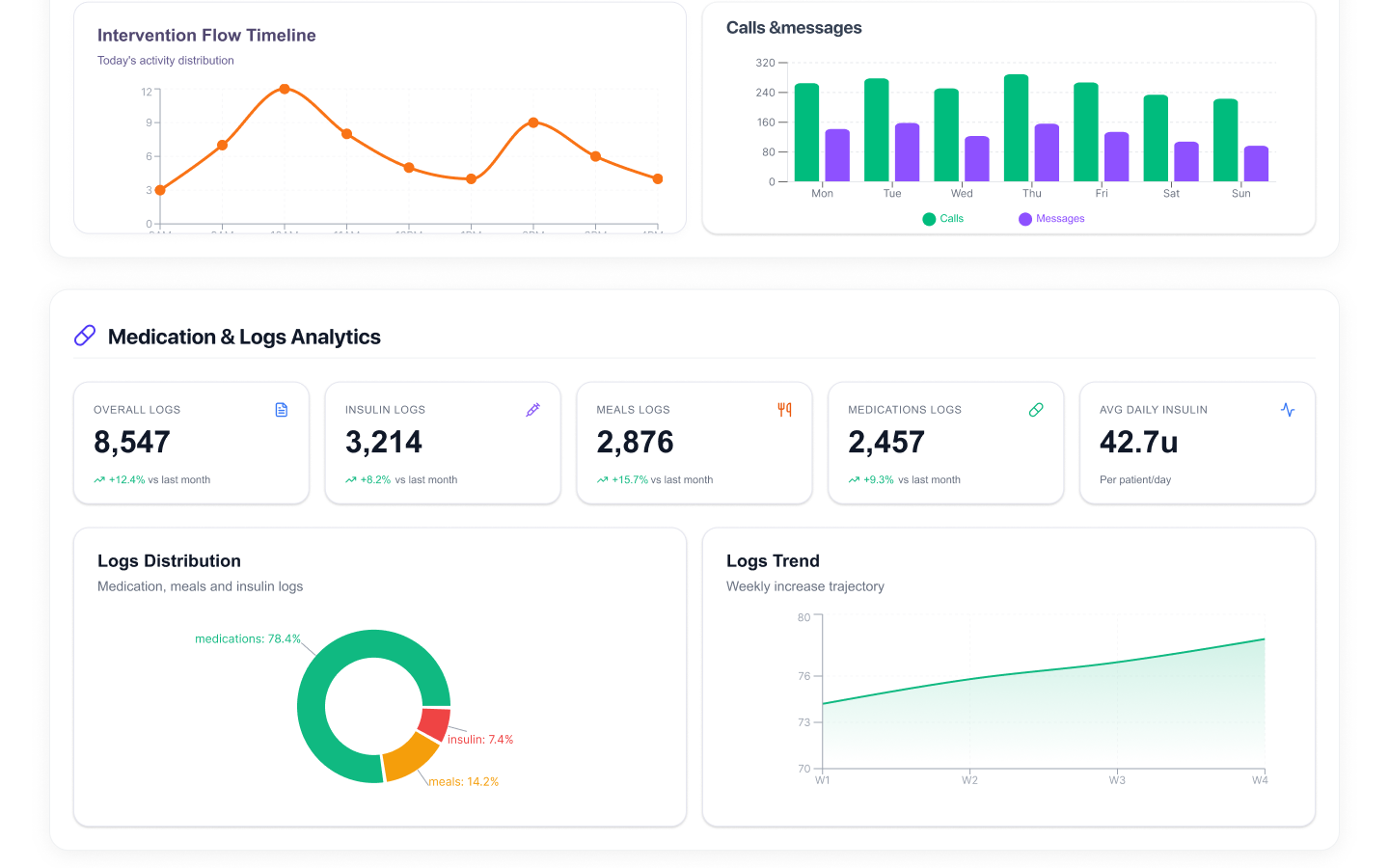
Task: Click the Overall Logs value 8,547
Action: 132,442
